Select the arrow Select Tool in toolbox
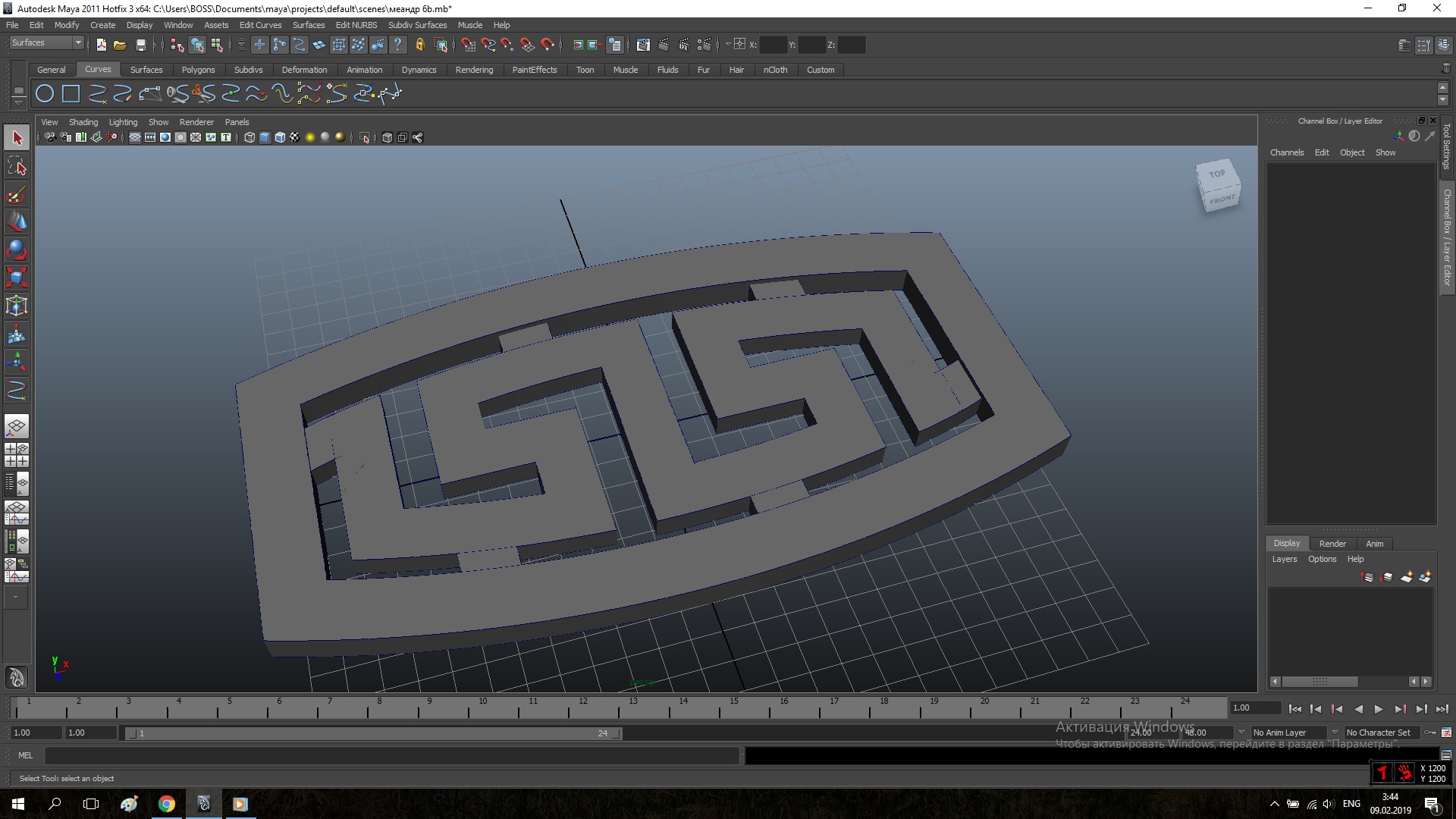 tap(17, 138)
